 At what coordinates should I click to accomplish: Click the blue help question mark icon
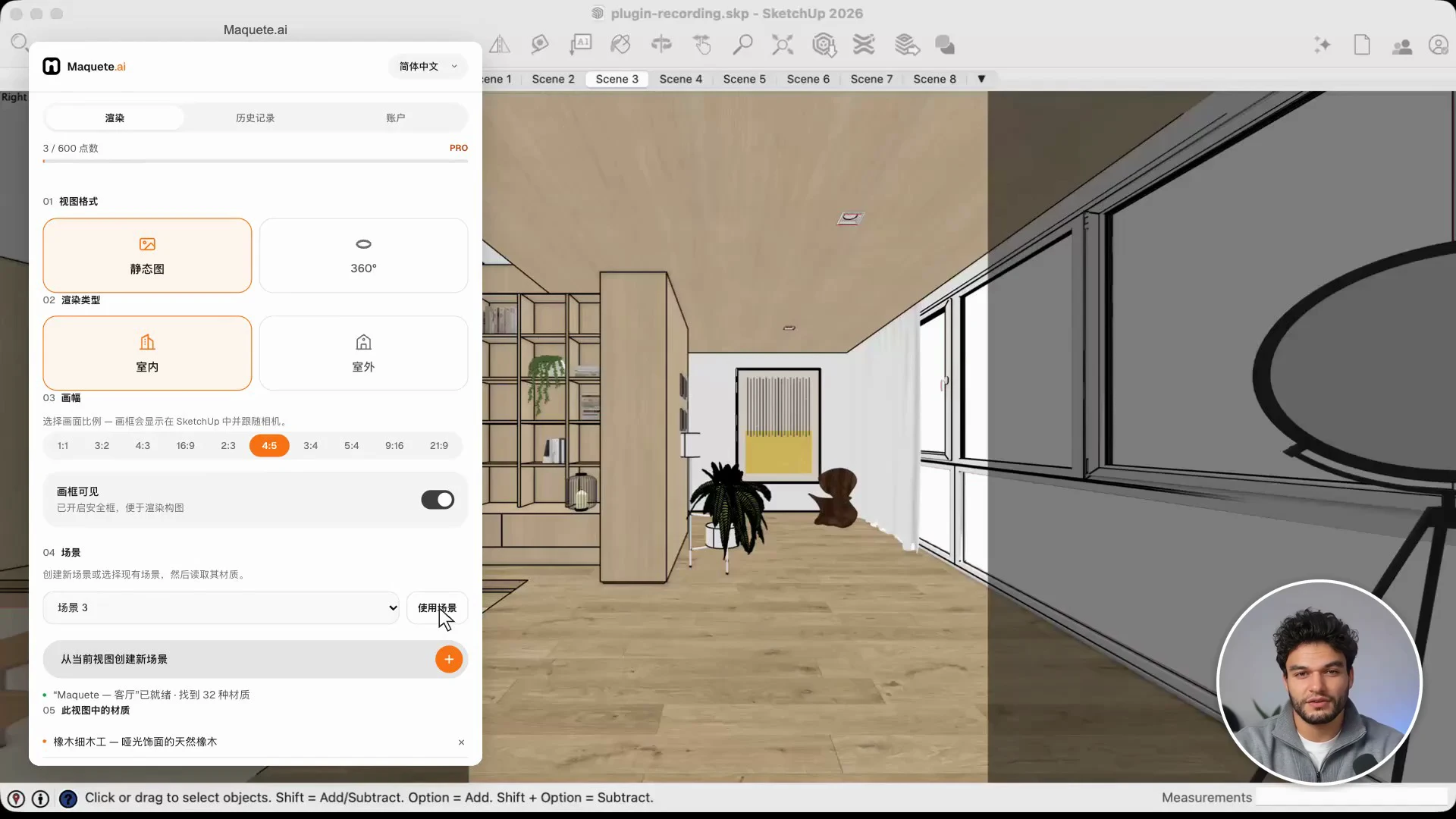[x=68, y=799]
